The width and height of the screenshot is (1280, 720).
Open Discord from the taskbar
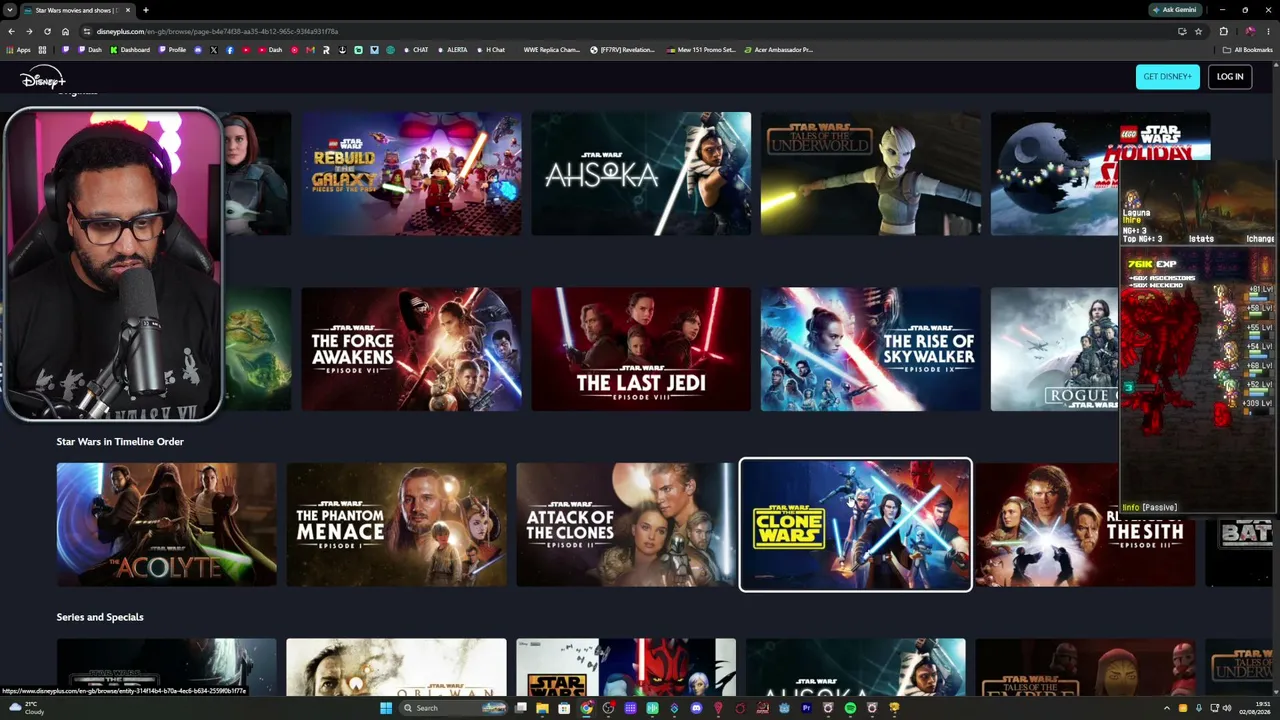tap(697, 708)
